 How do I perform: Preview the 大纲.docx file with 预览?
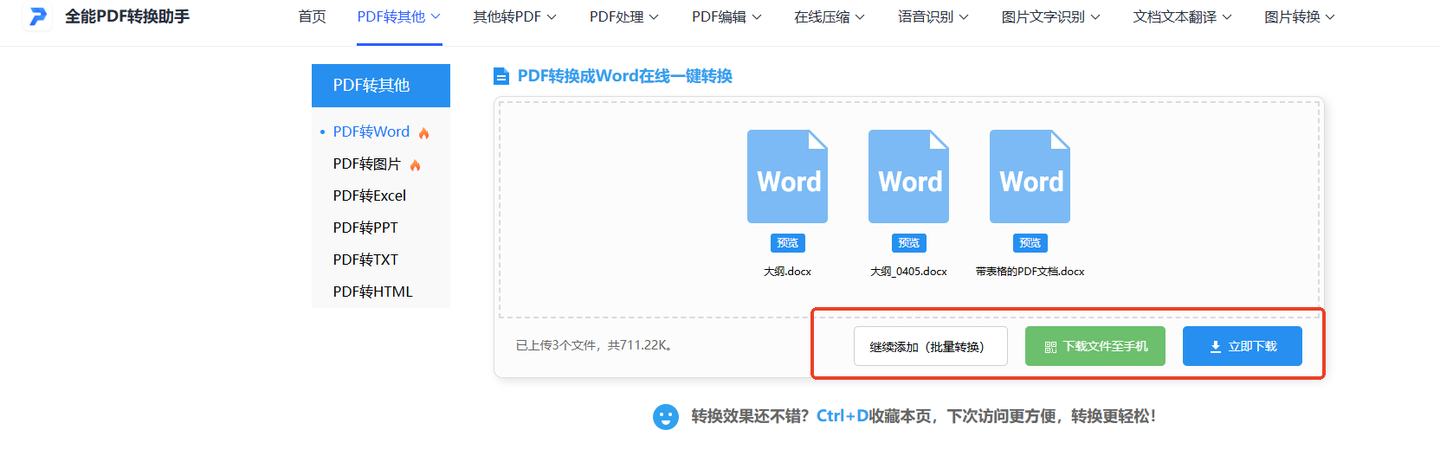coord(787,243)
